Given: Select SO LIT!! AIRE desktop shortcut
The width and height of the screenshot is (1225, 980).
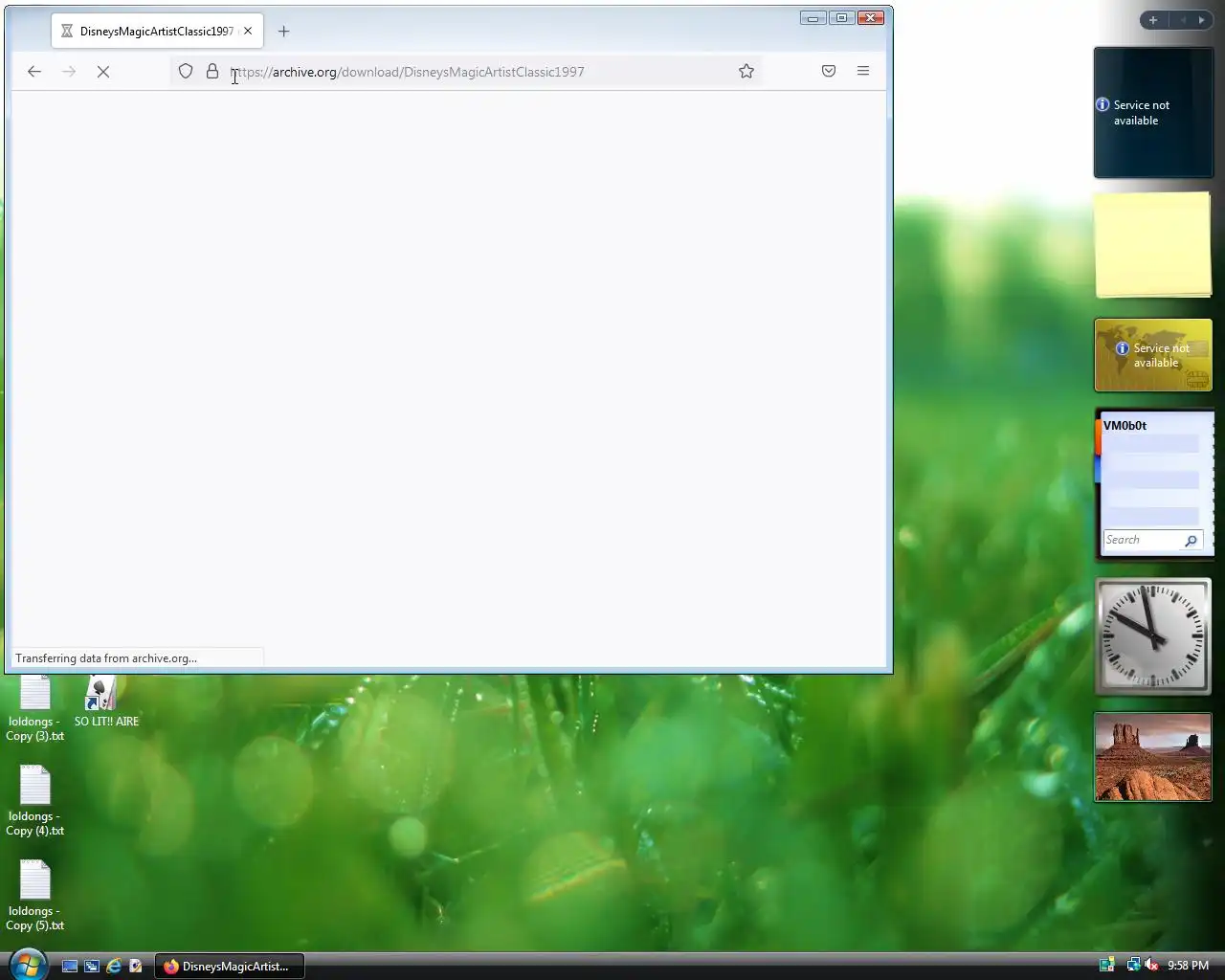Looking at the screenshot, I should (106, 702).
